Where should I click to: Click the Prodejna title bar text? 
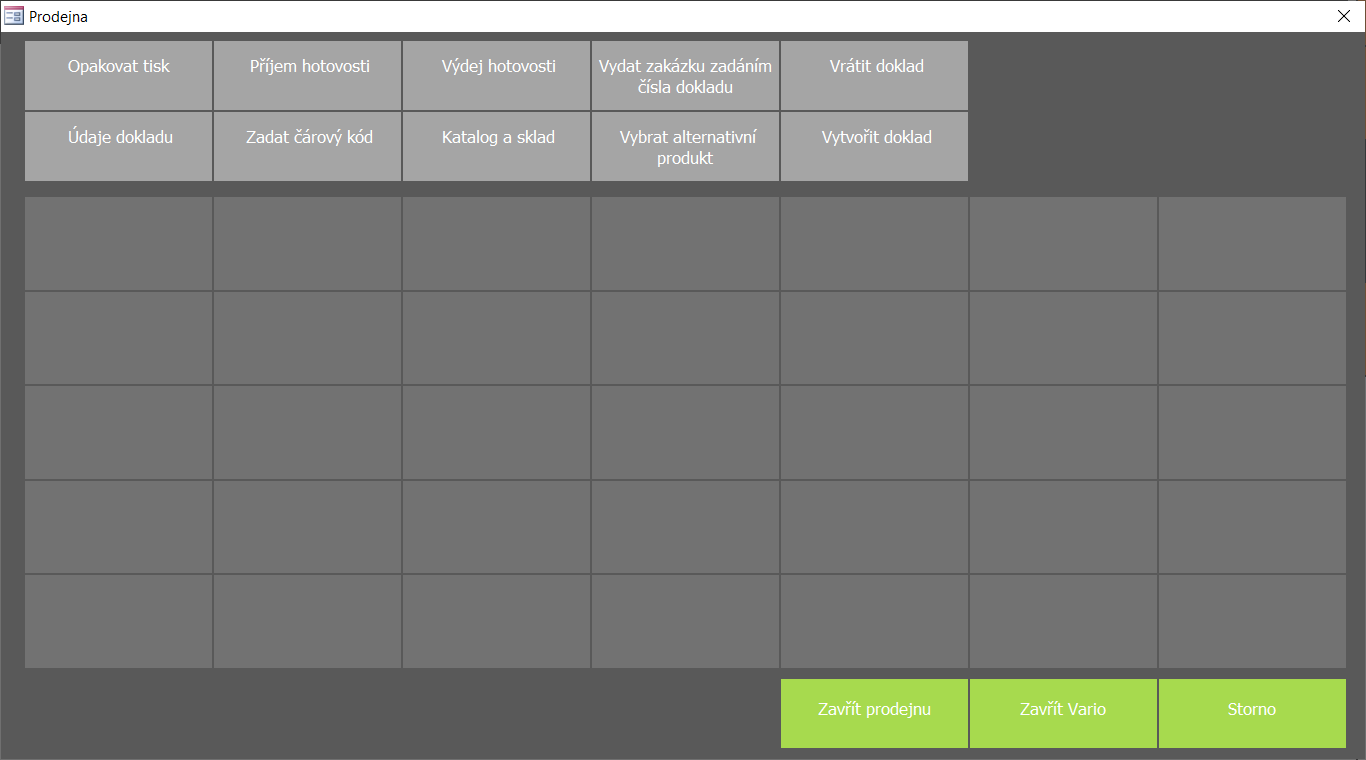pos(59,17)
